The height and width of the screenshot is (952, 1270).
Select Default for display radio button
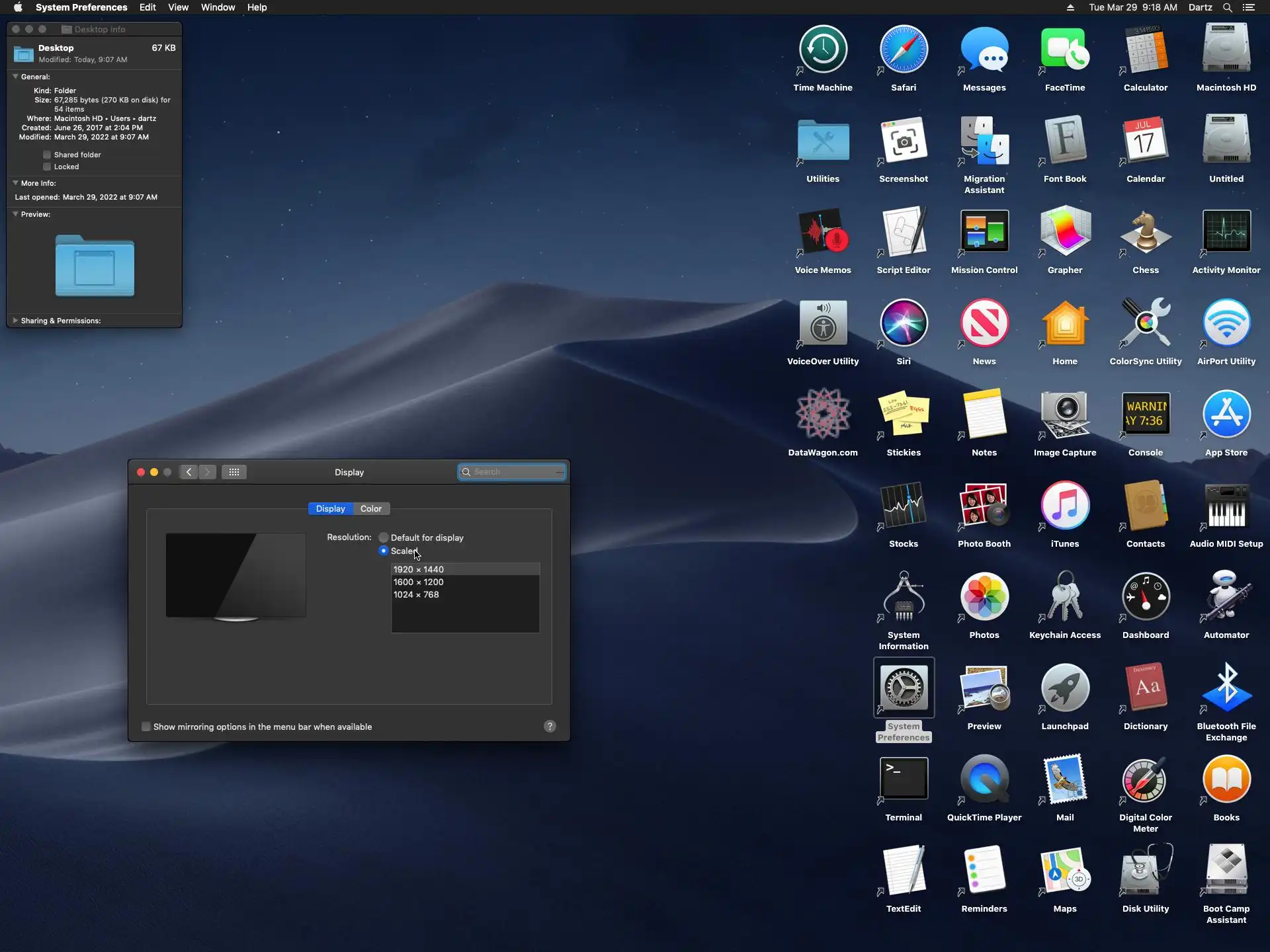tap(384, 538)
